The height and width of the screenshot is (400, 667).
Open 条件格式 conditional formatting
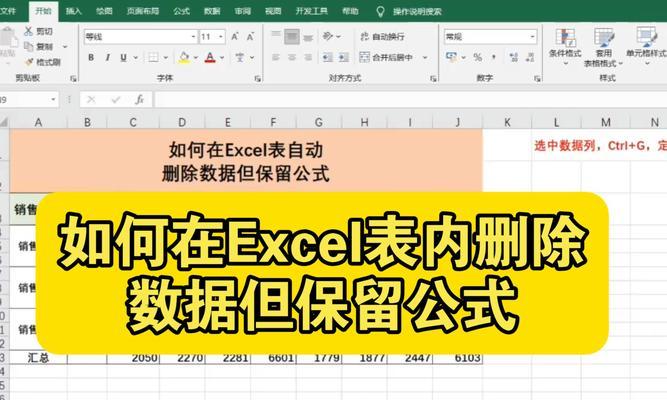click(565, 47)
